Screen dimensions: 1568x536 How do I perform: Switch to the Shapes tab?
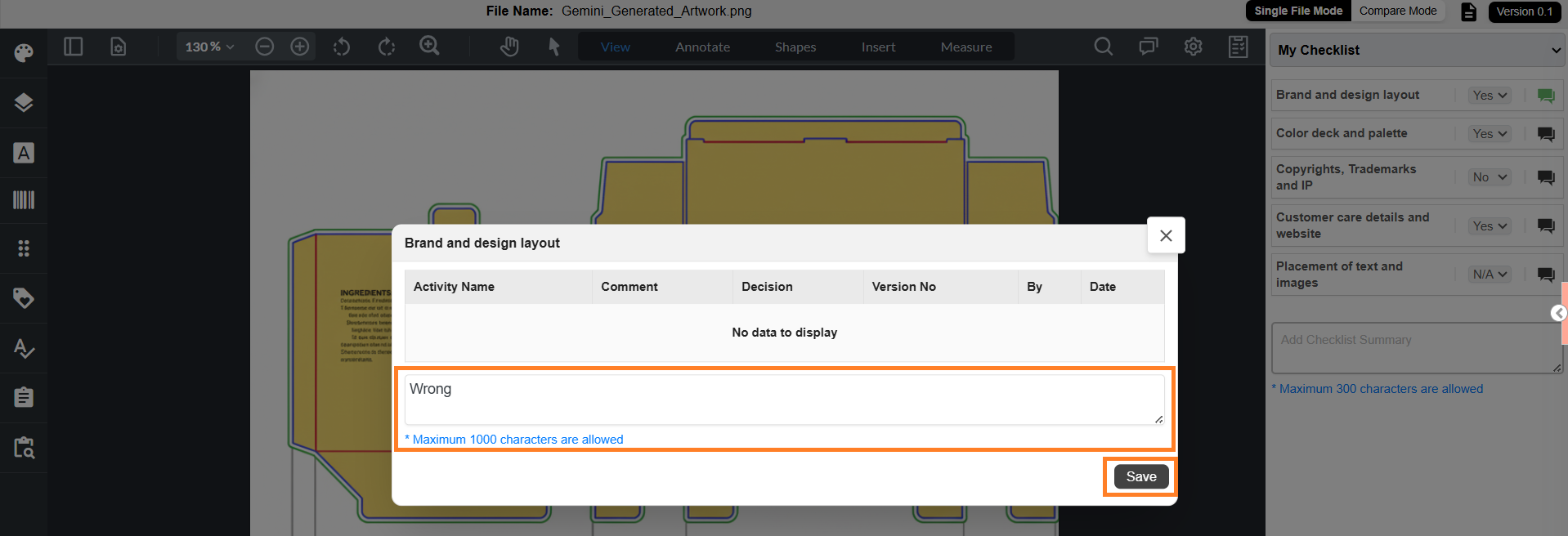pos(795,47)
